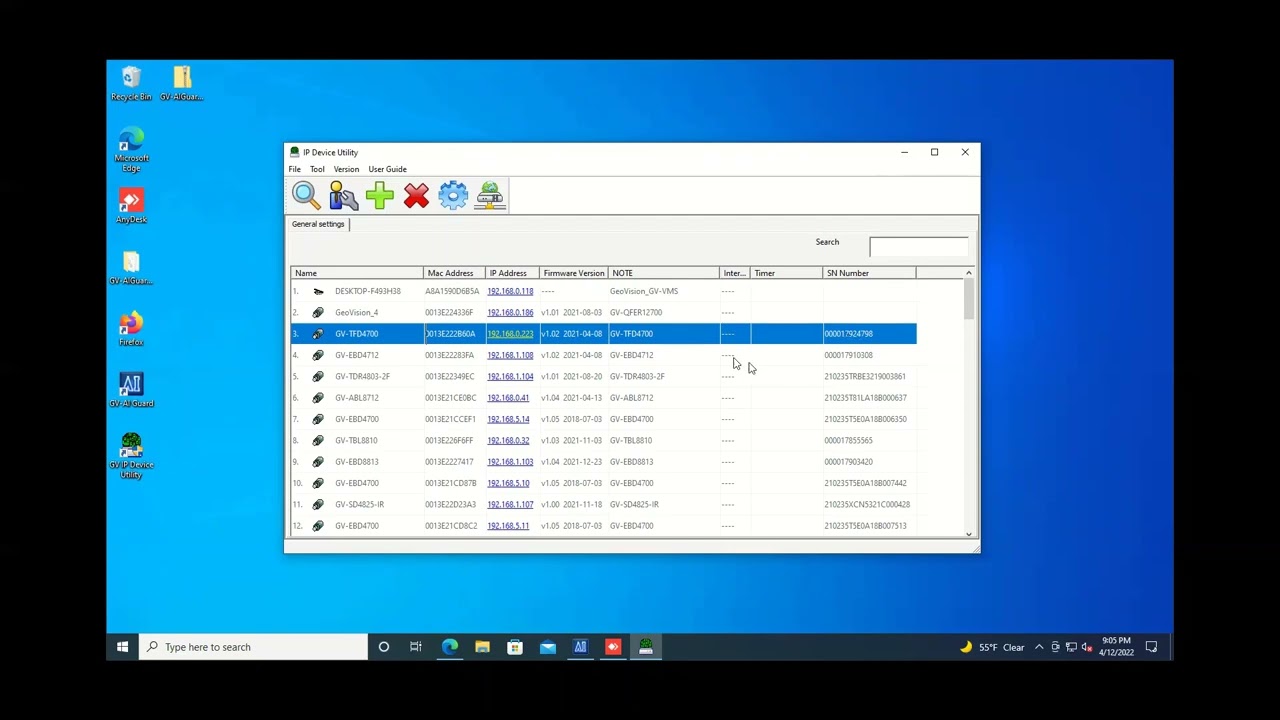Open IP link 192.168.5.10
The width and height of the screenshot is (1280, 720).
coord(508,484)
